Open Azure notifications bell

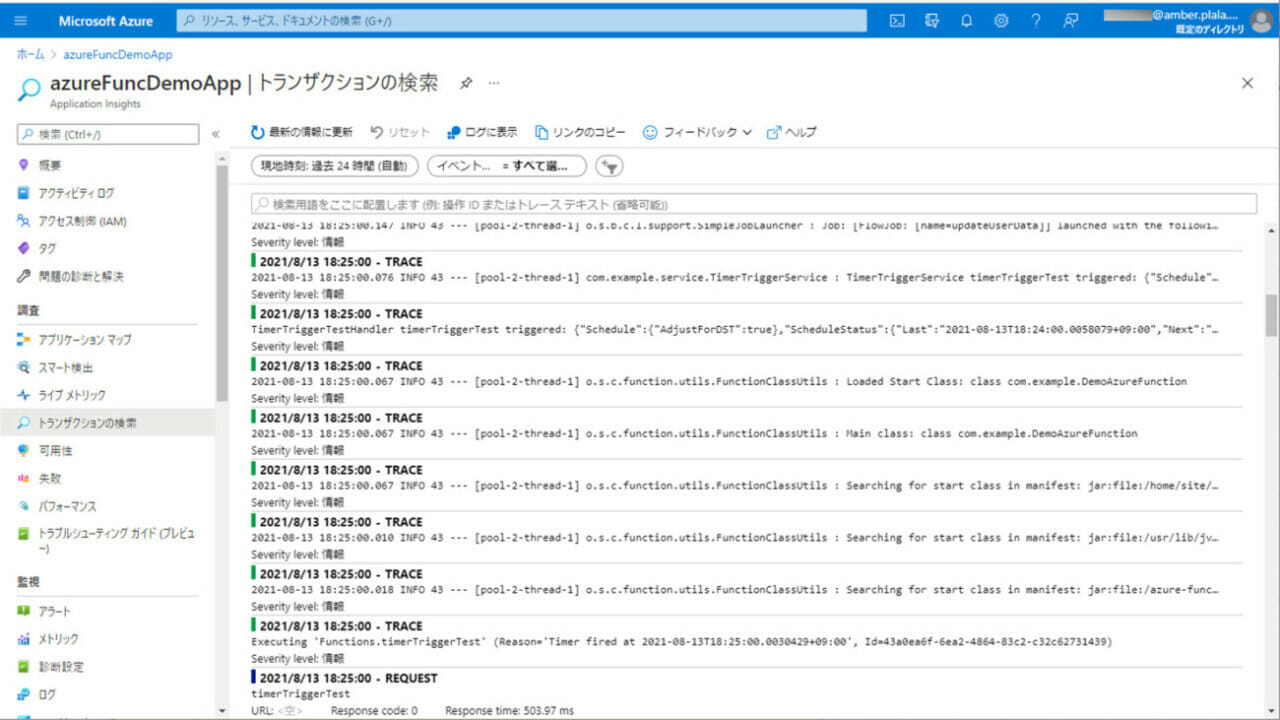(966, 20)
